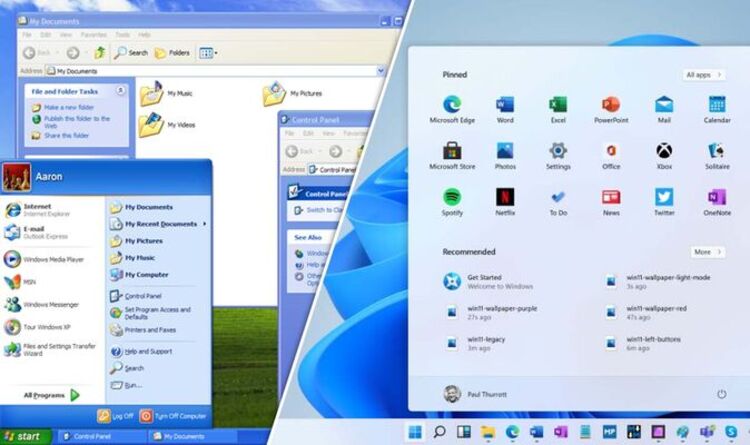Switch to Control Panel XP taskbar button
Screen dimensions: 750x445
[x=101, y=436]
